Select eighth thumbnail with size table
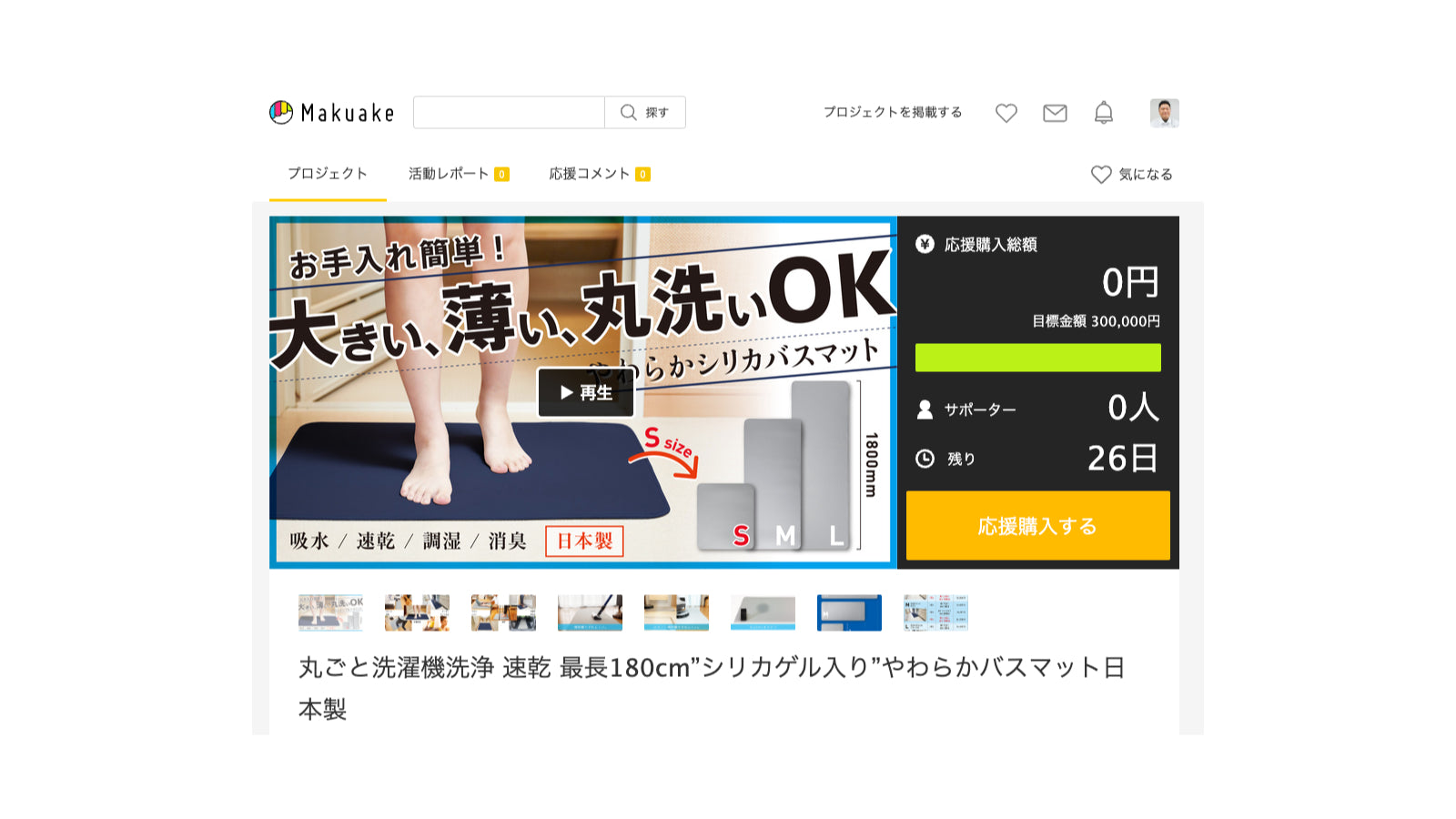Screen dimensions: 1456x819 [935, 612]
